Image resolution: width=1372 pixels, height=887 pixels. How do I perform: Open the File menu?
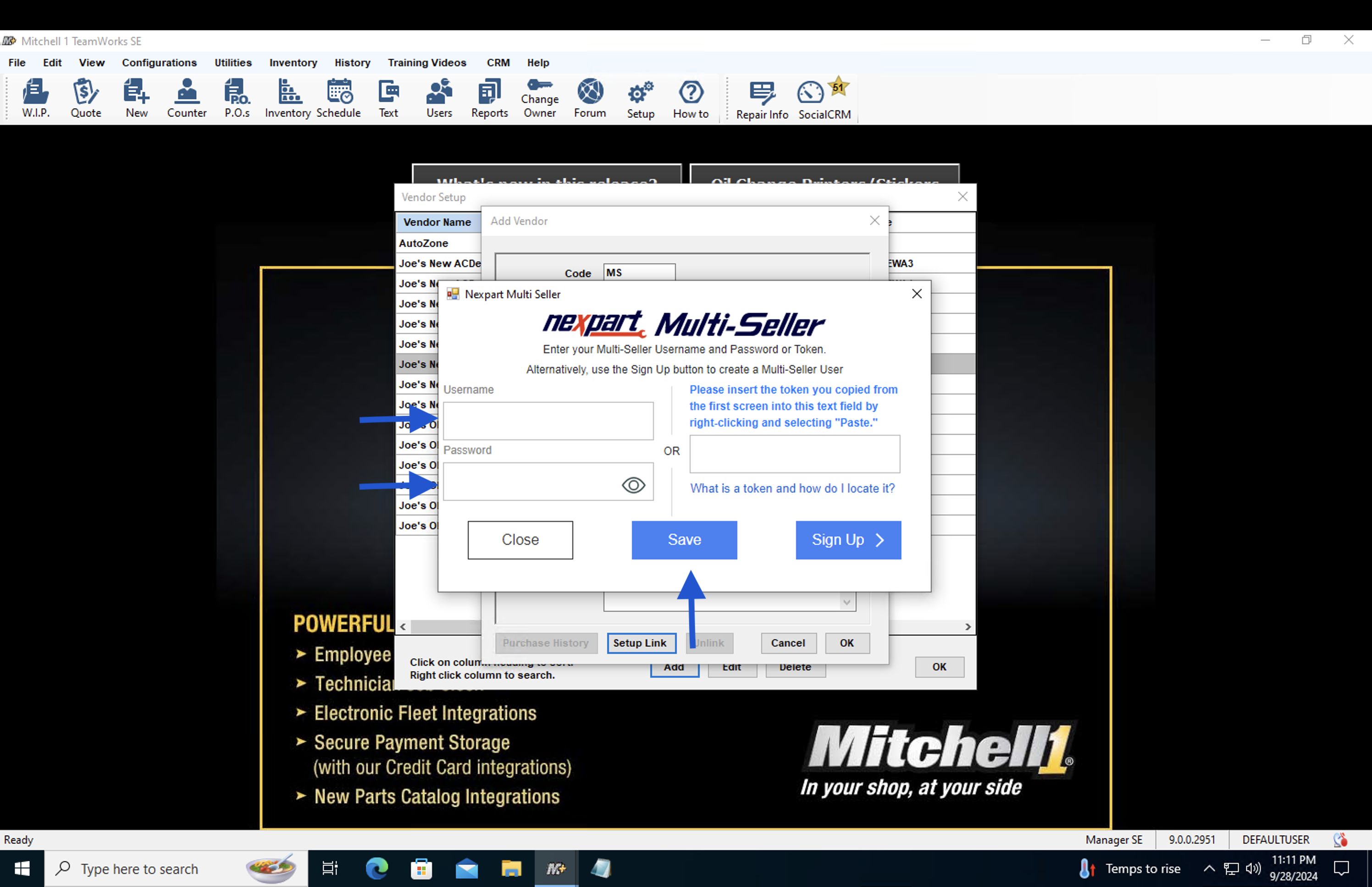(17, 62)
